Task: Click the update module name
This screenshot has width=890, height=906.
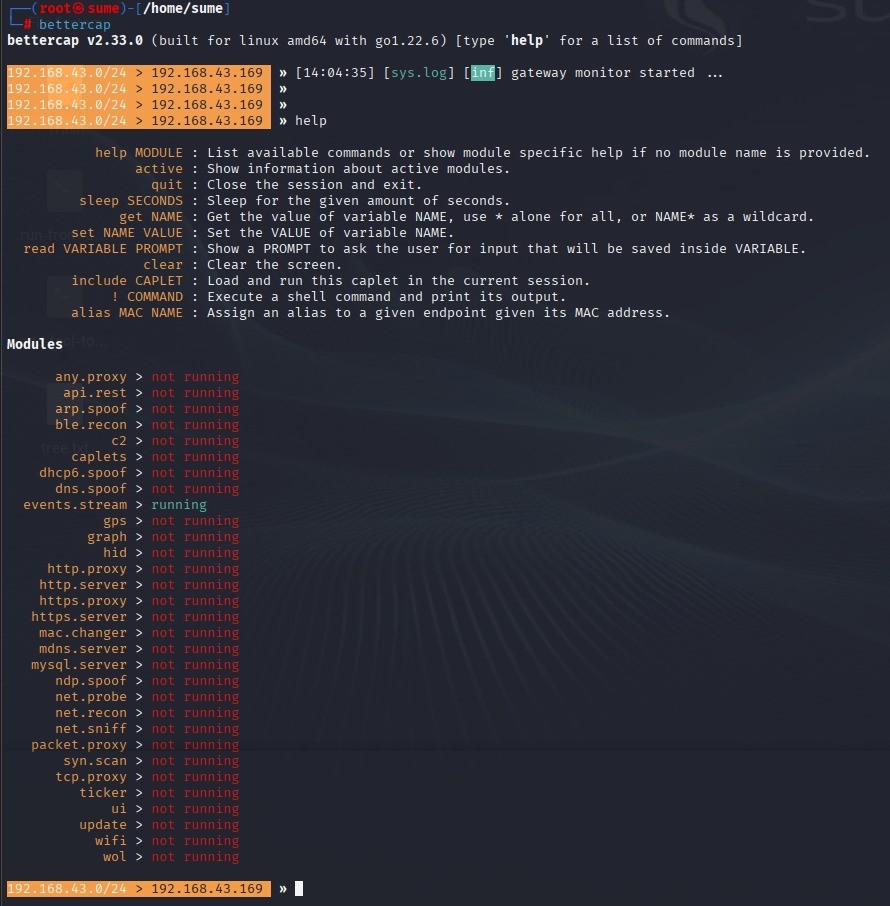Action: (x=103, y=825)
